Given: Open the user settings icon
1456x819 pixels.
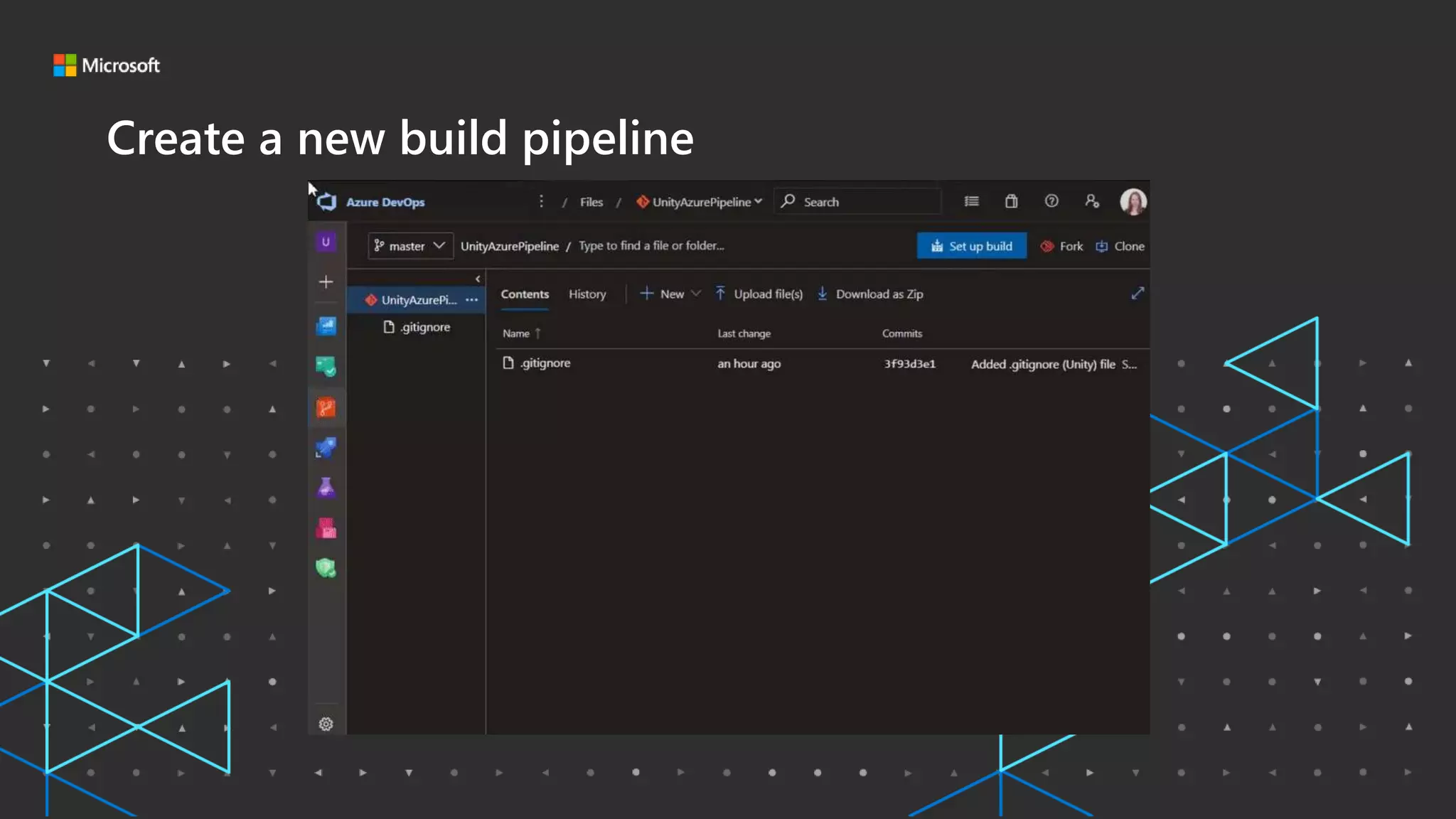Looking at the screenshot, I should click(1092, 201).
